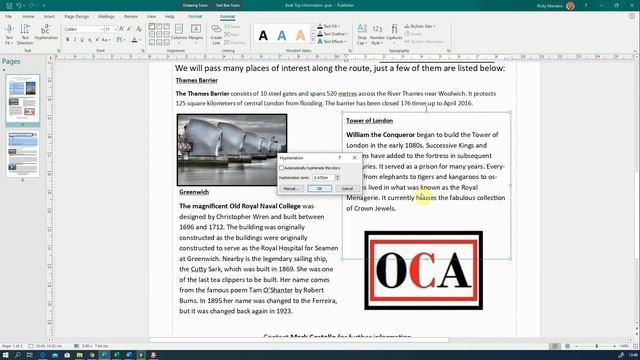The image size is (640, 360).
Task: Select the OCA logo image
Action: [x=423, y=270]
